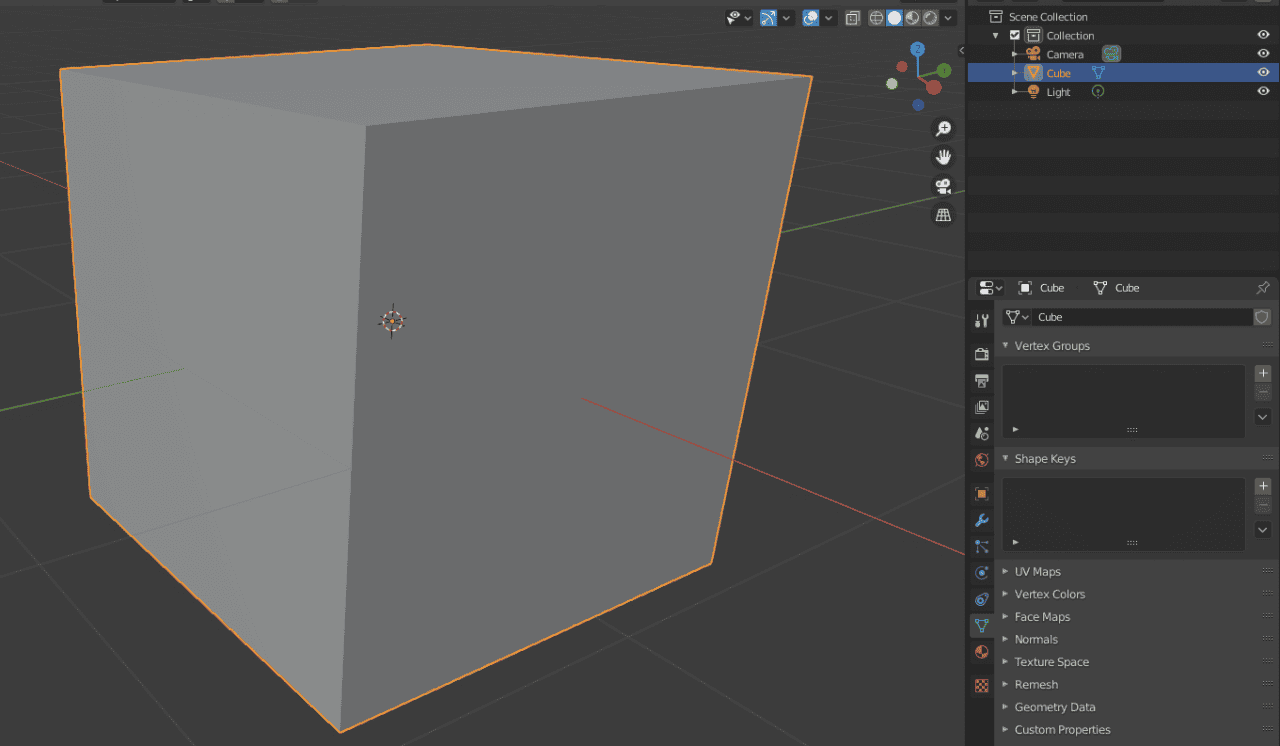Add a new shape key with the plus button
This screenshot has width=1280, height=746.
click(x=1262, y=486)
